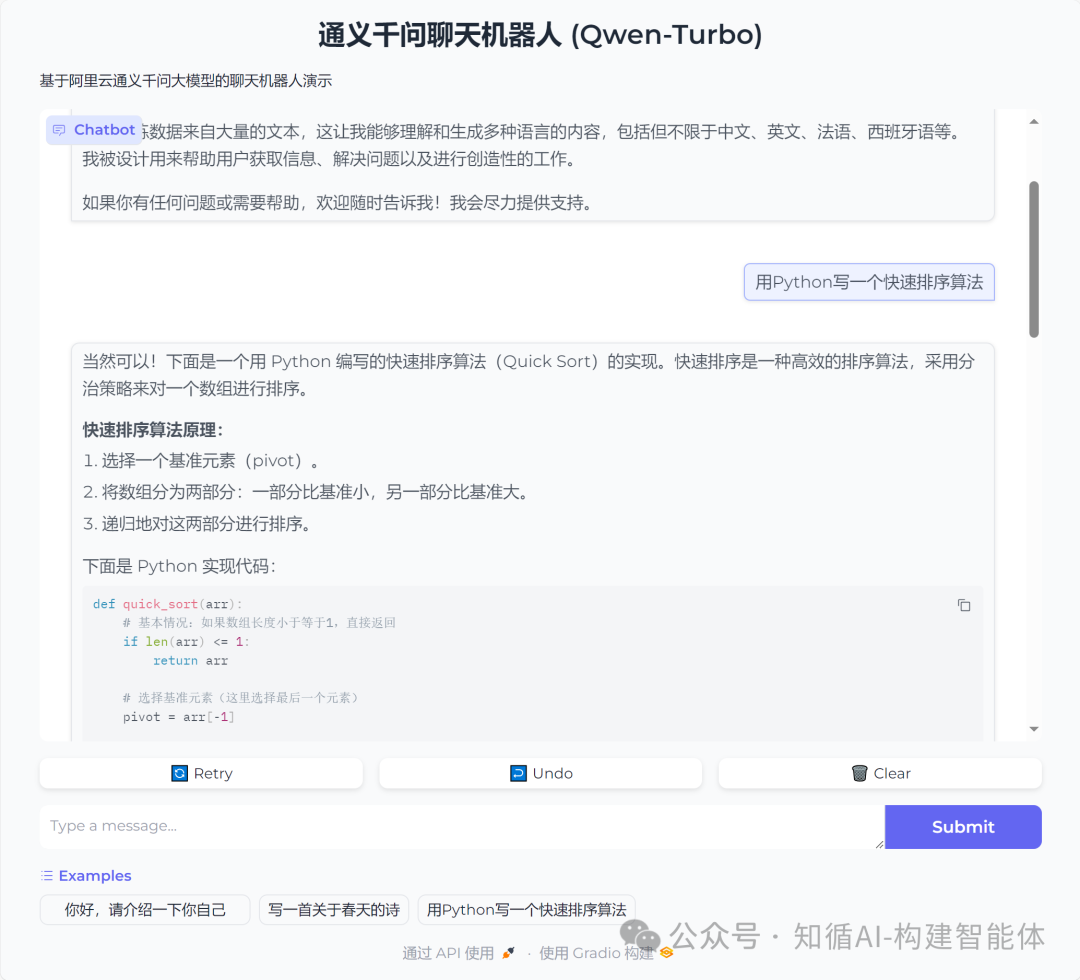Click the Examples list icon
Image resolution: width=1080 pixels, height=980 pixels.
(x=47, y=875)
